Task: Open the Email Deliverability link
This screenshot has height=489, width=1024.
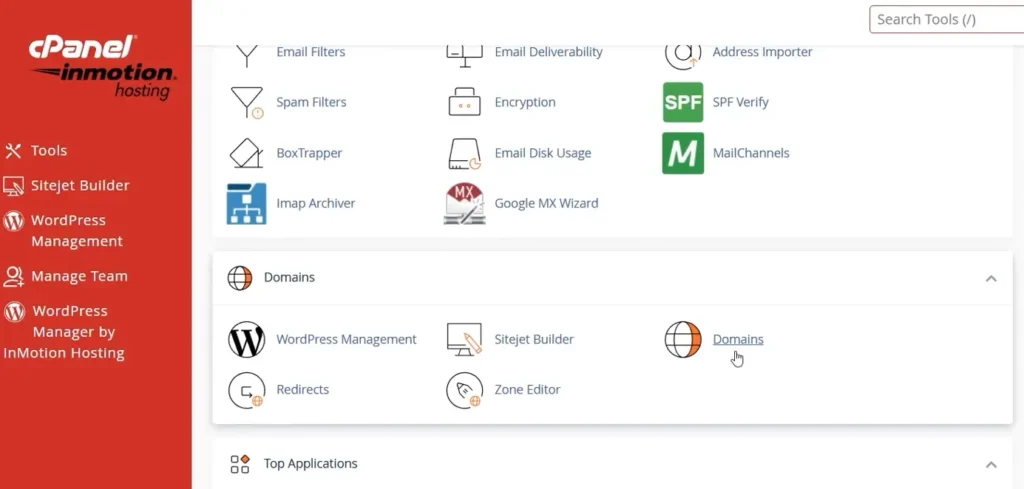Action: [x=549, y=52]
